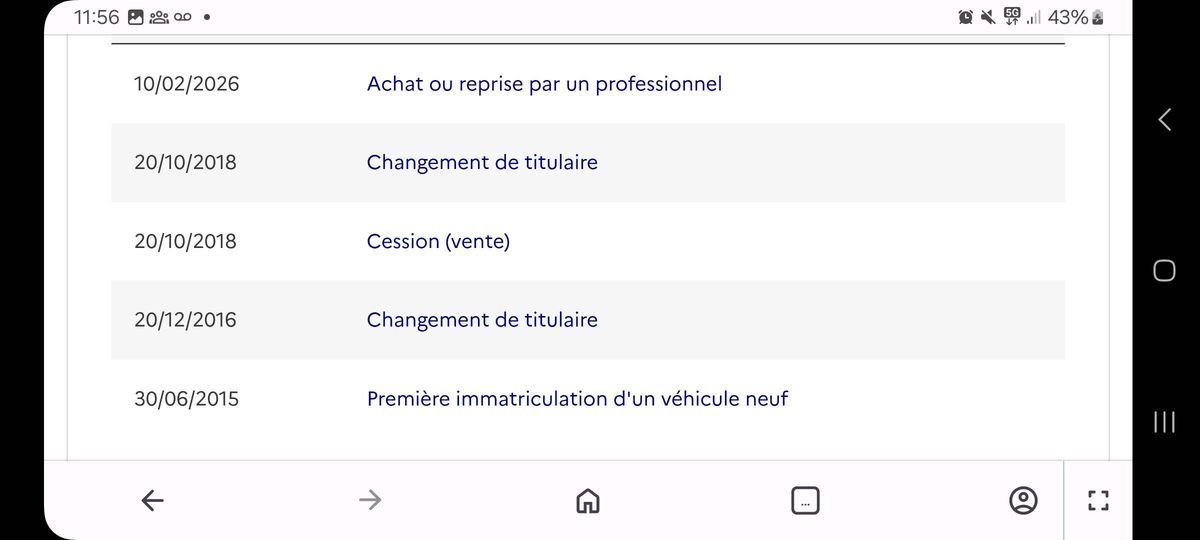Image resolution: width=1200 pixels, height=540 pixels.
Task: Select "Achat ou reprise par un professionnel"
Action: (x=544, y=84)
